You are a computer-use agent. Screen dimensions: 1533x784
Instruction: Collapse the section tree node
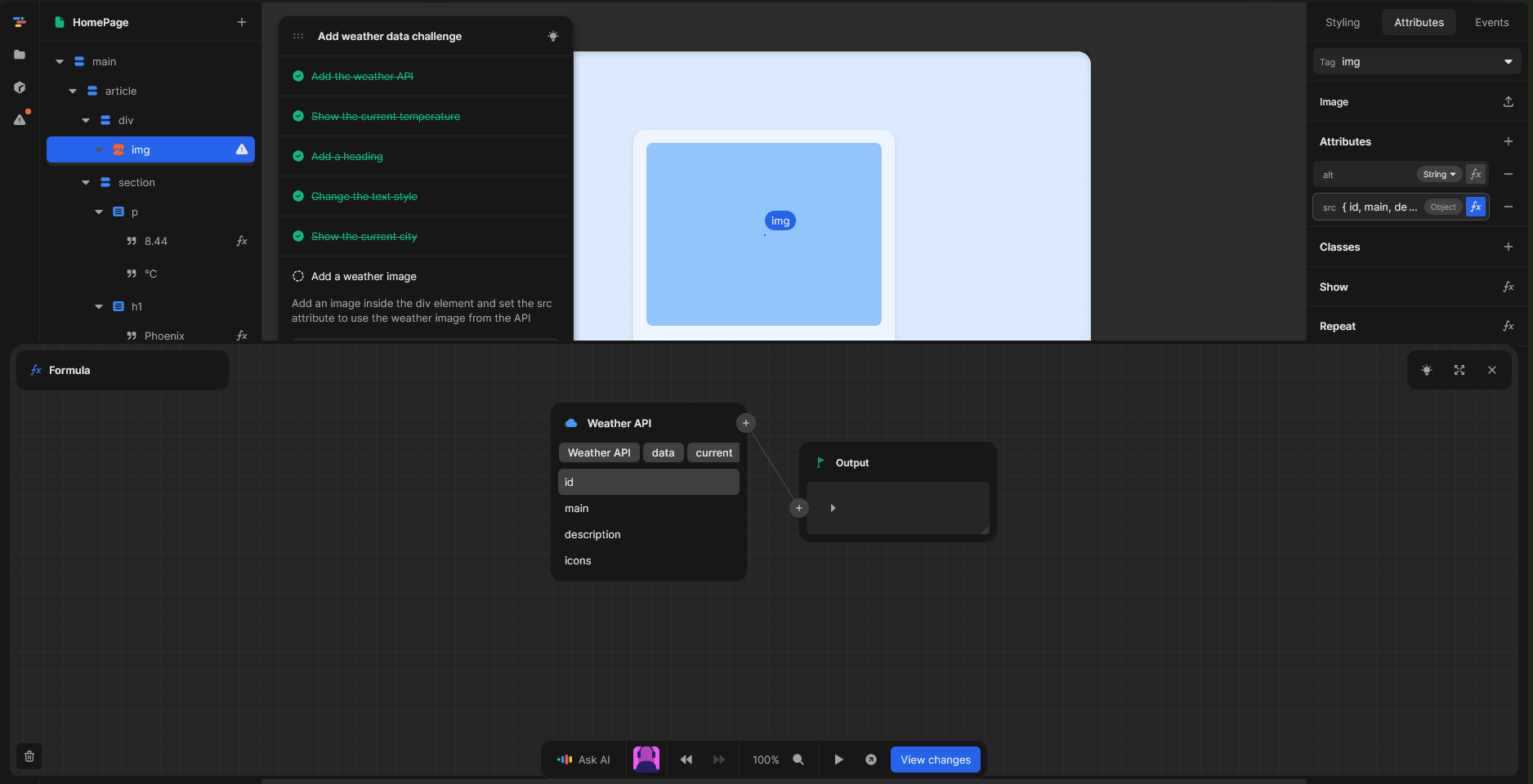pos(85,182)
